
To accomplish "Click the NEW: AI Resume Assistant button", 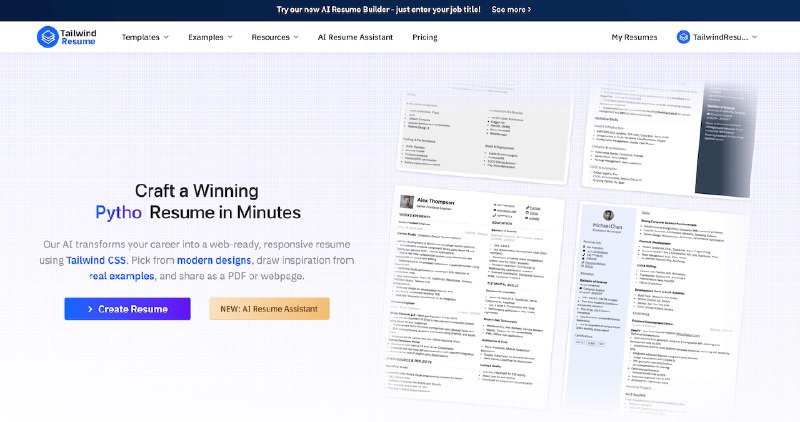I will [269, 309].
